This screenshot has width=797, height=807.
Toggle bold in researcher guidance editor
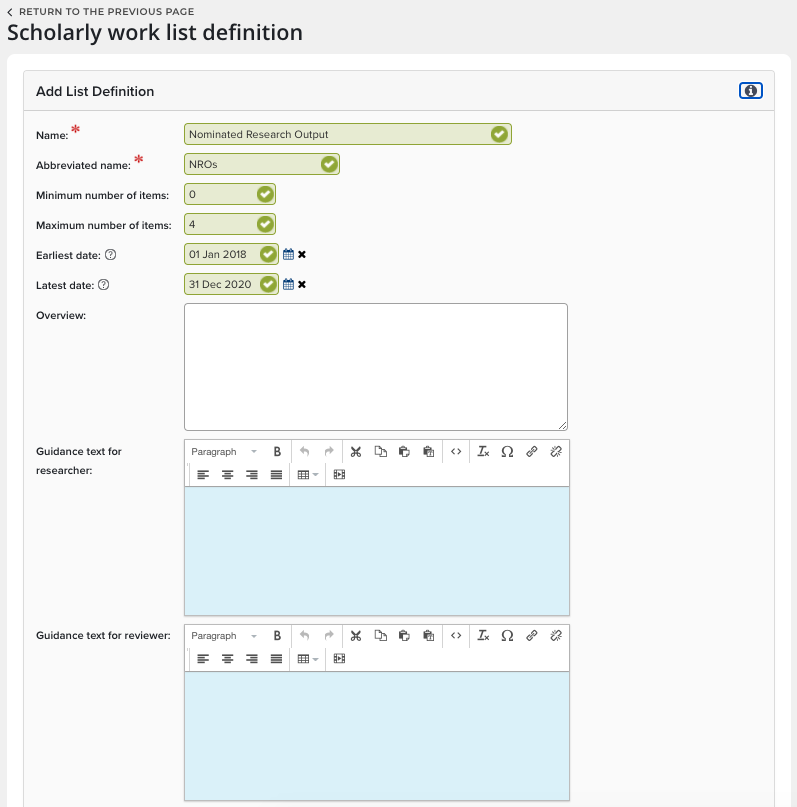tap(278, 452)
